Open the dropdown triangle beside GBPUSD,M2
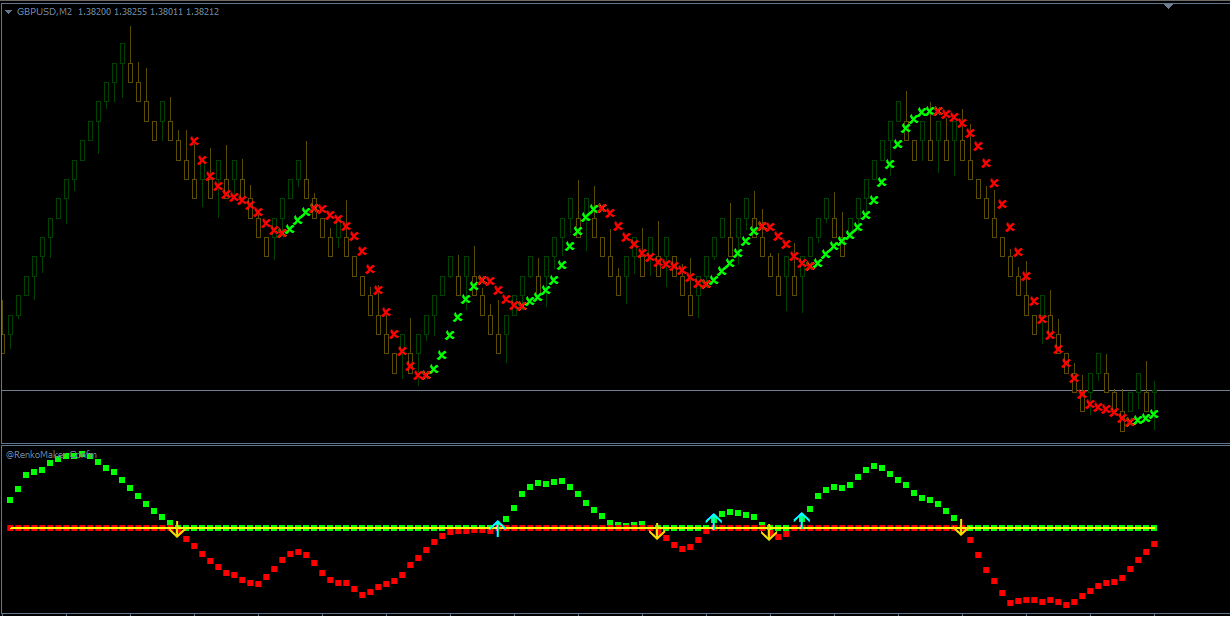Viewport: 1230px width, 617px height. [x=8, y=12]
